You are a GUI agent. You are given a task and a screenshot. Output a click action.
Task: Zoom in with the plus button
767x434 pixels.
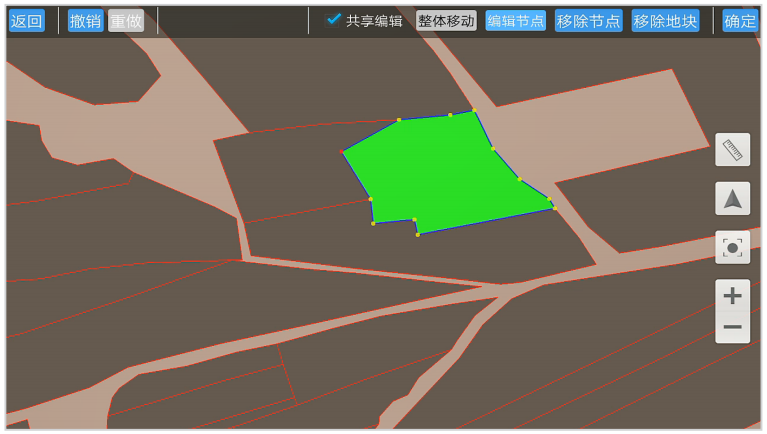732,296
